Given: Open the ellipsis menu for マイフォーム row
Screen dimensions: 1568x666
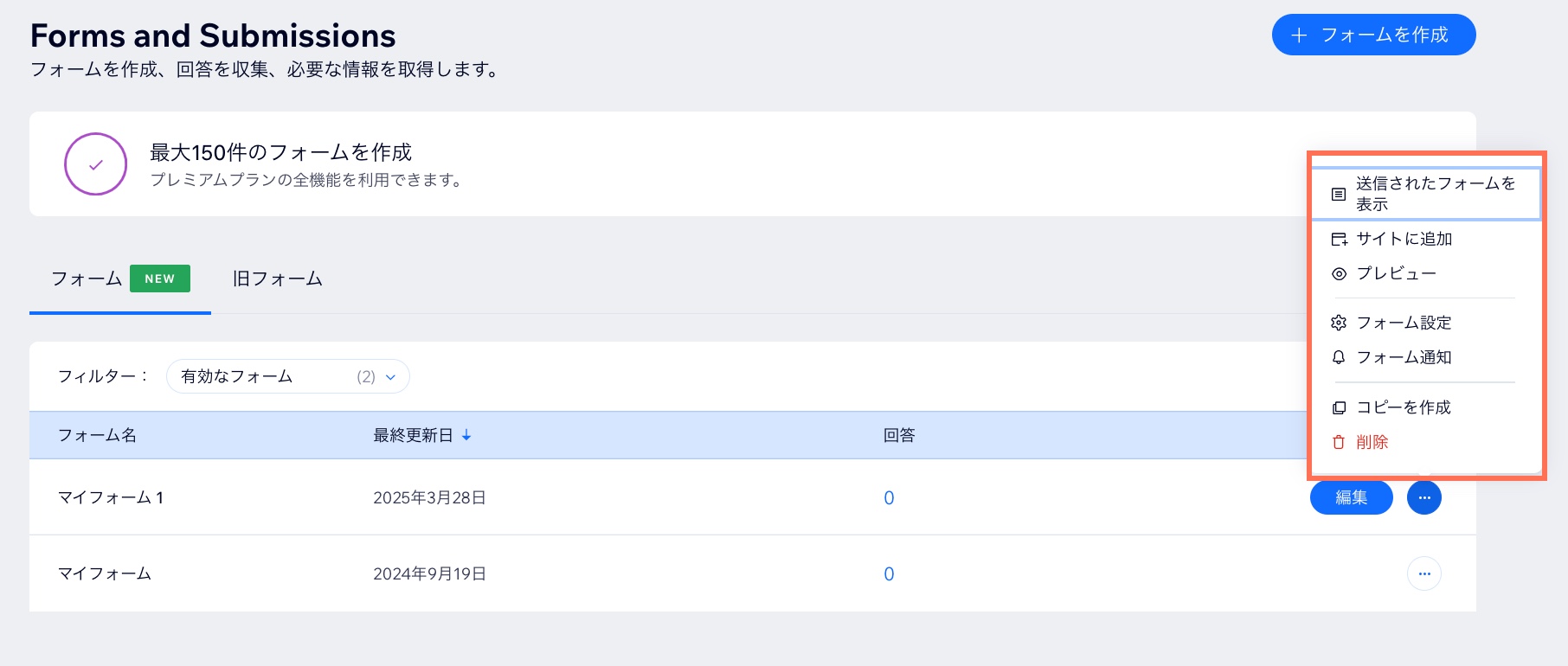Looking at the screenshot, I should 1425,573.
